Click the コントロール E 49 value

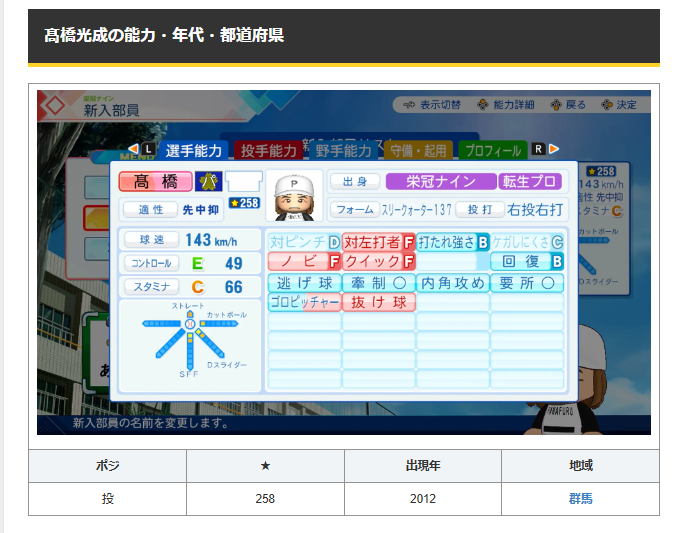coord(217,263)
